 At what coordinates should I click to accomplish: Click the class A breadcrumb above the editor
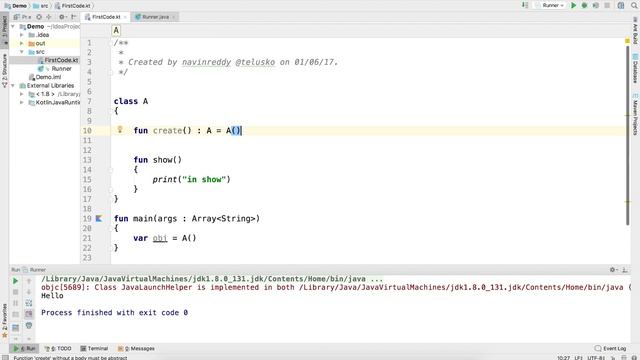116,30
